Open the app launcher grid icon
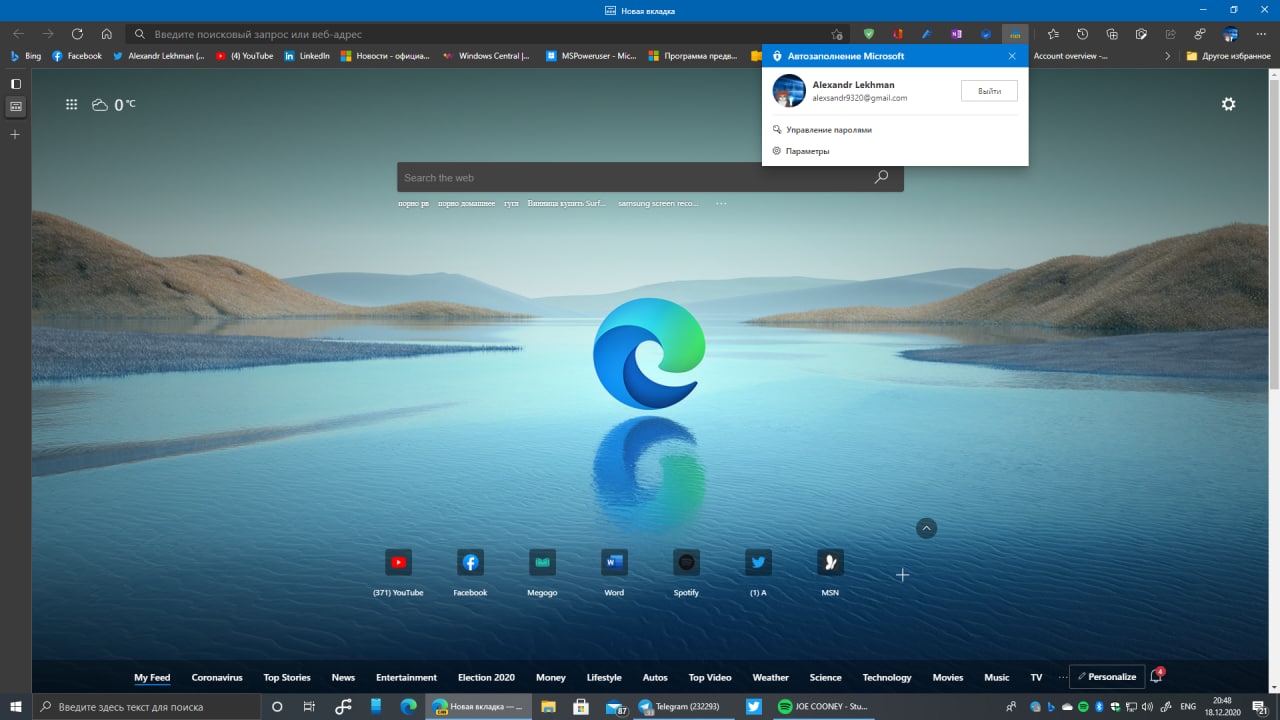 point(72,104)
